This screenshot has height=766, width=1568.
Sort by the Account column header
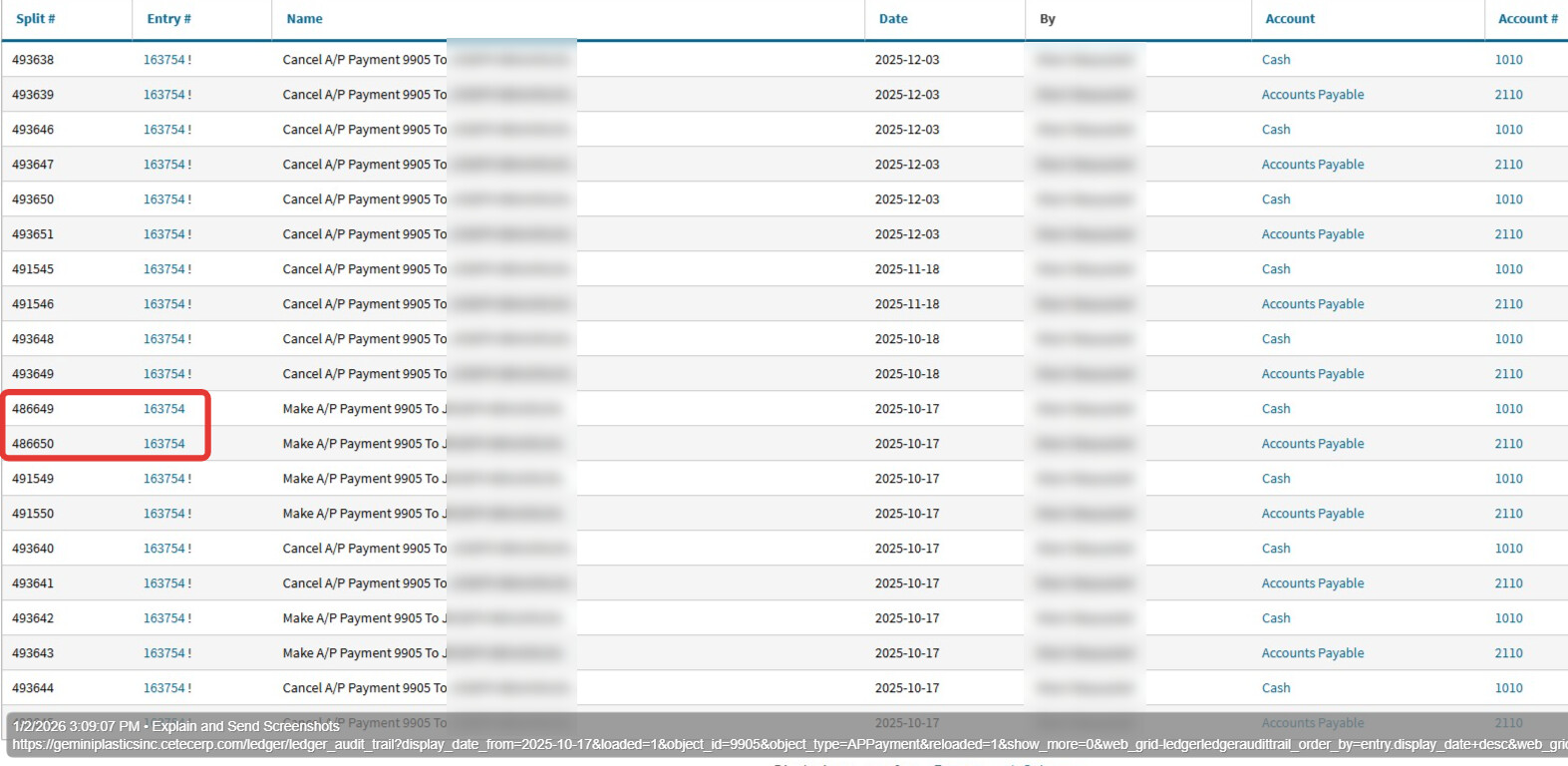coord(1290,19)
